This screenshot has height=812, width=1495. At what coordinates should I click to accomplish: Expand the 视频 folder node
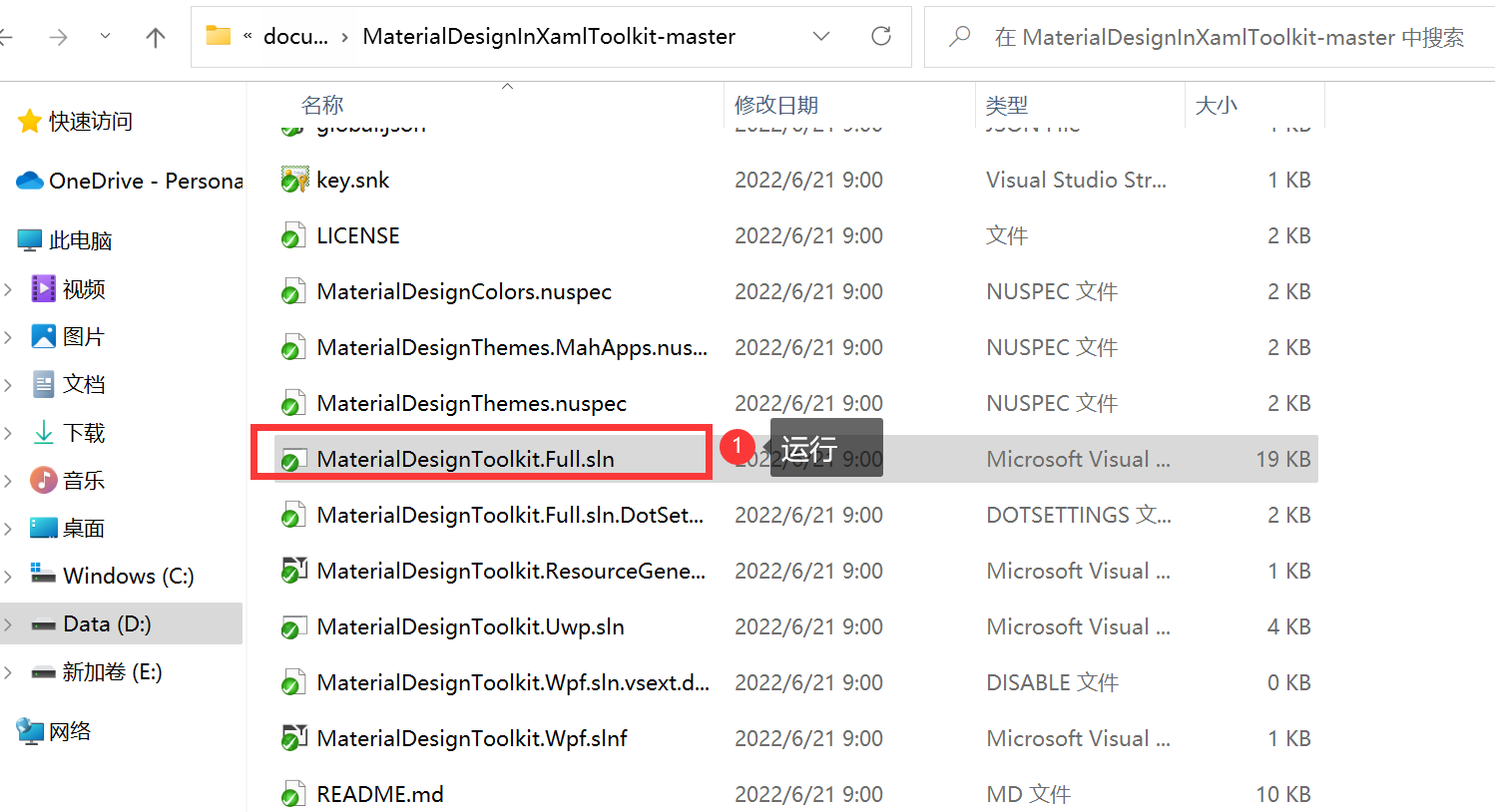(8, 289)
